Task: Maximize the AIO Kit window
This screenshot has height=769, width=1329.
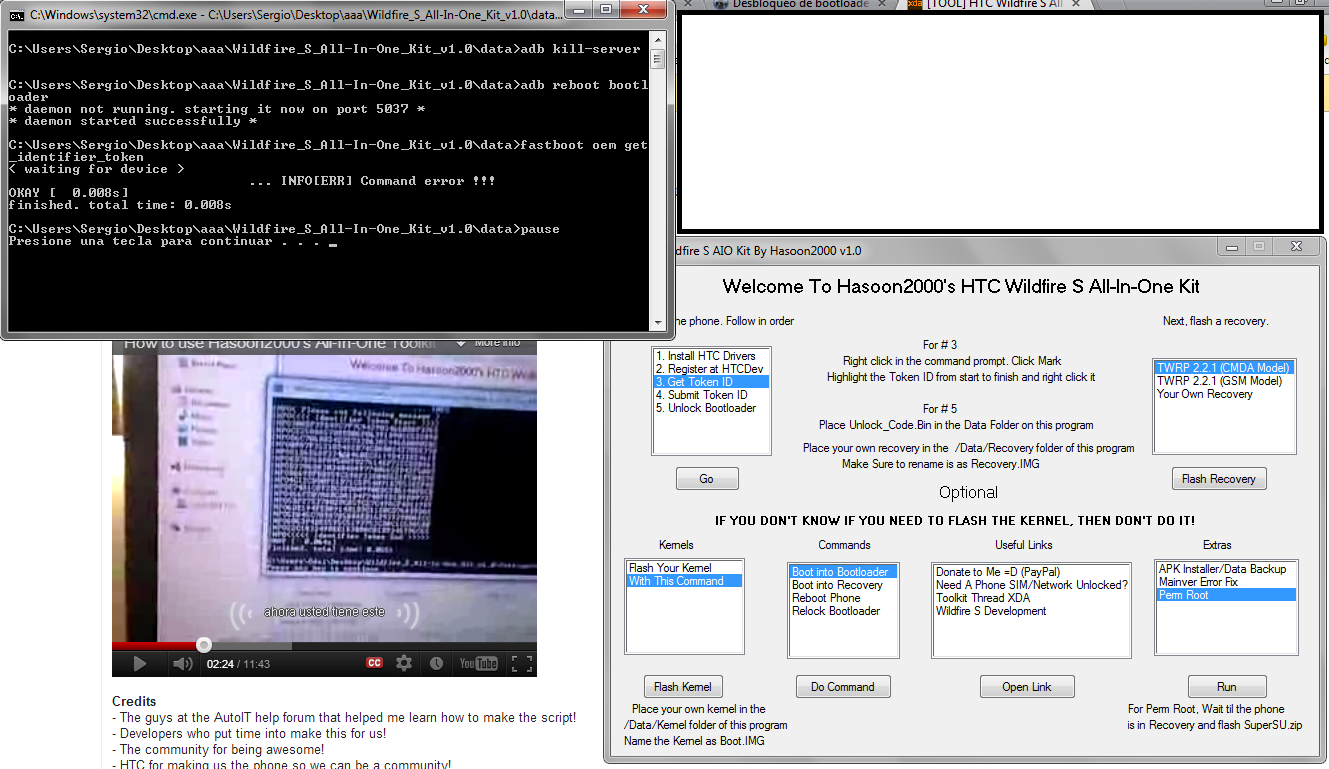Action: coord(1259,246)
